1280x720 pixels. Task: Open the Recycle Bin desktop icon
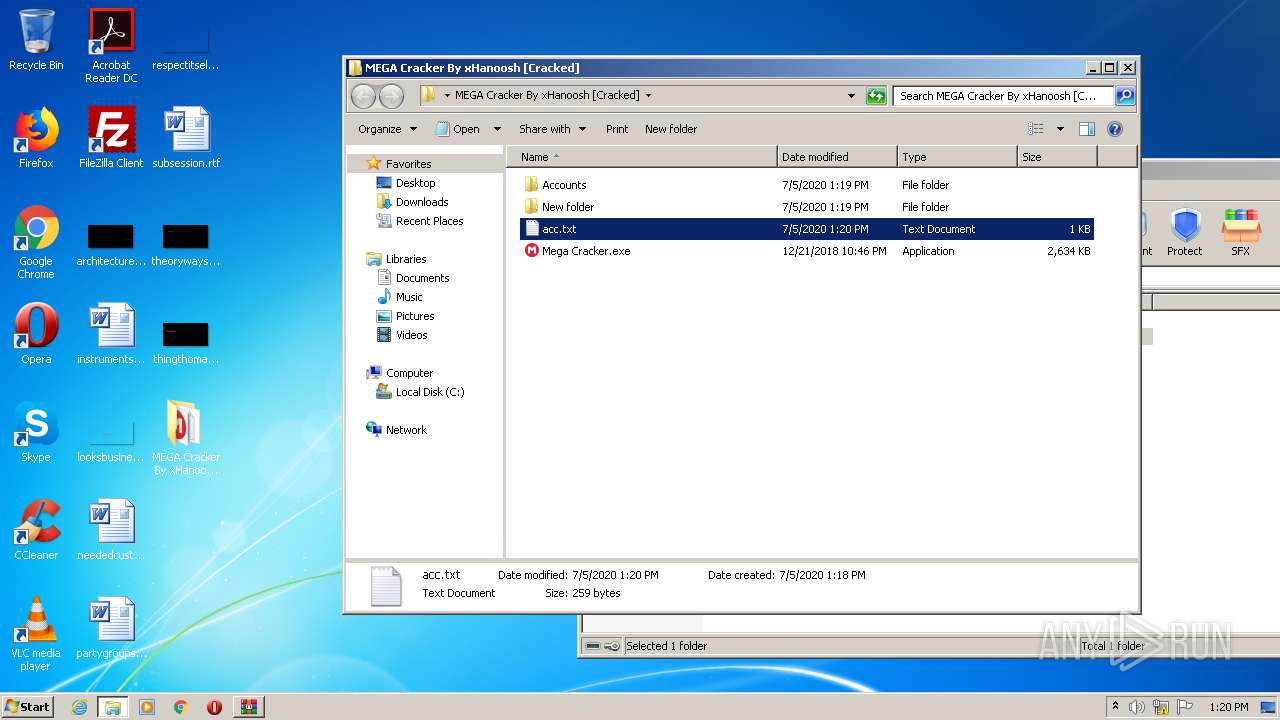(x=36, y=40)
